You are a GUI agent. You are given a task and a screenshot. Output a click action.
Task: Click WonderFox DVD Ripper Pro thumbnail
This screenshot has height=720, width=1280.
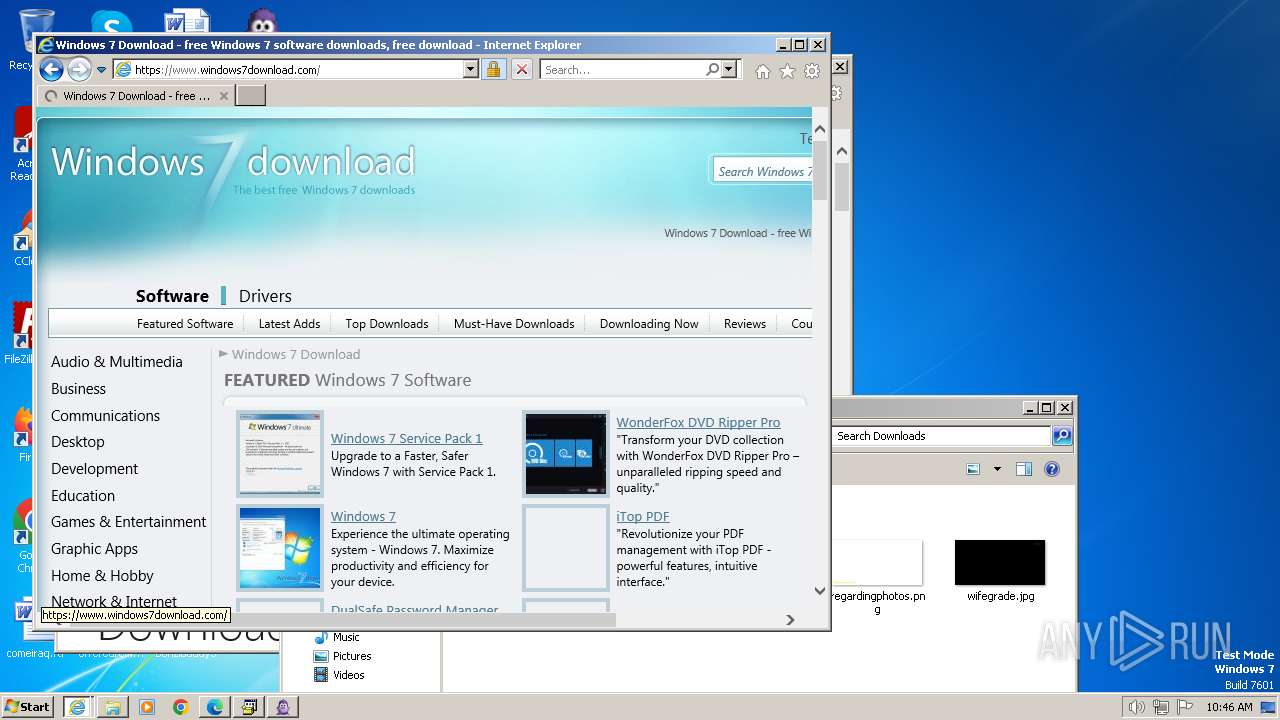pos(565,454)
